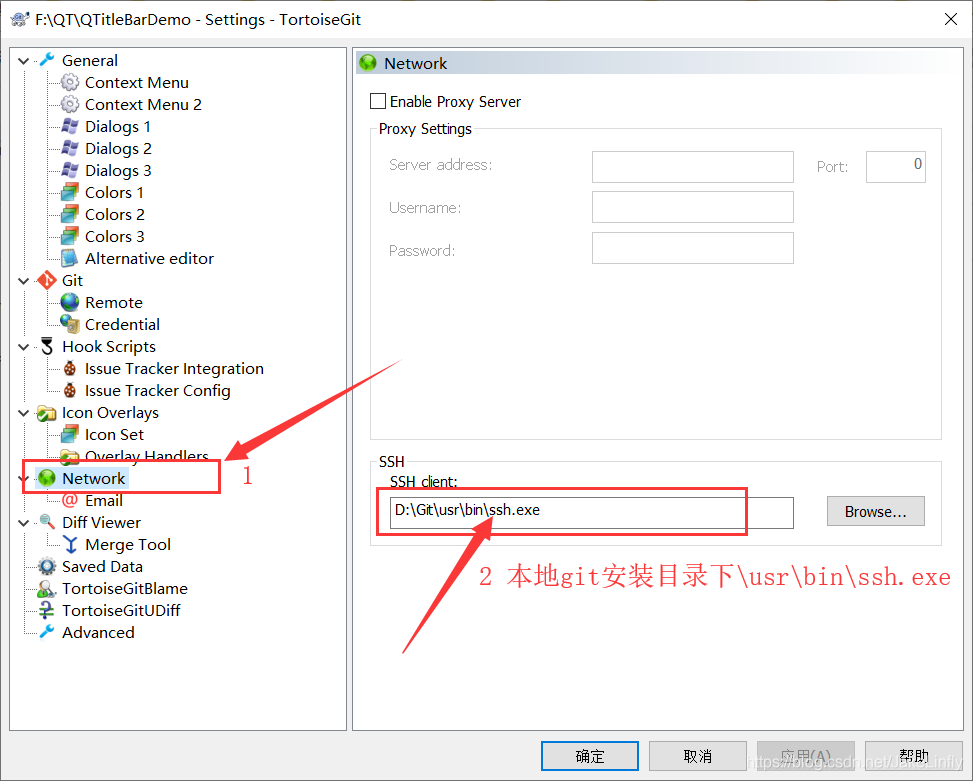Collapse the Icon Overlays tree node
The height and width of the screenshot is (781, 973).
24,413
